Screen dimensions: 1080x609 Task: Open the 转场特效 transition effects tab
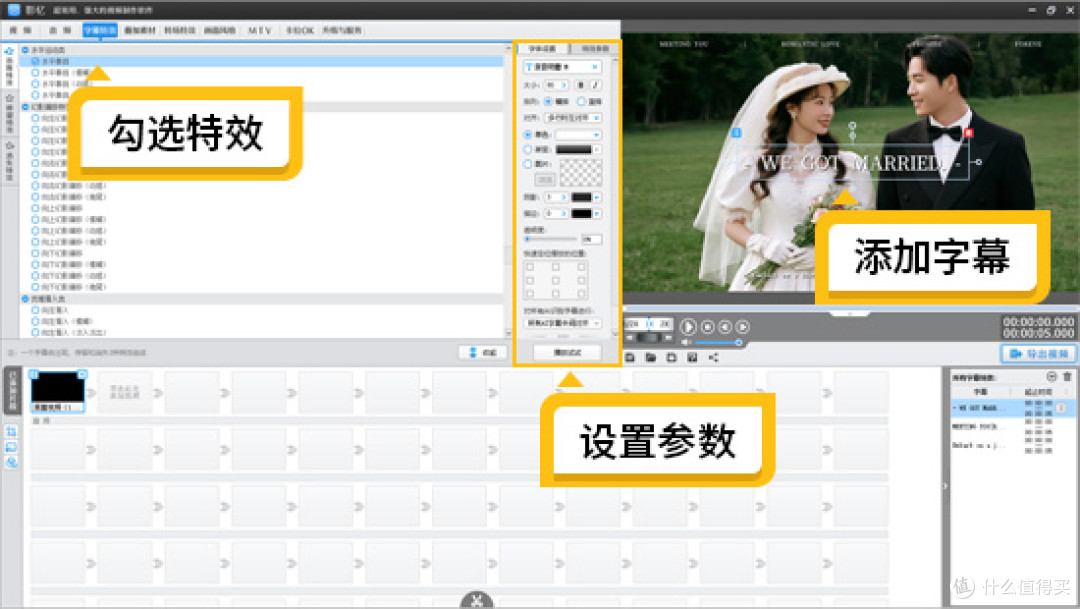click(x=180, y=30)
